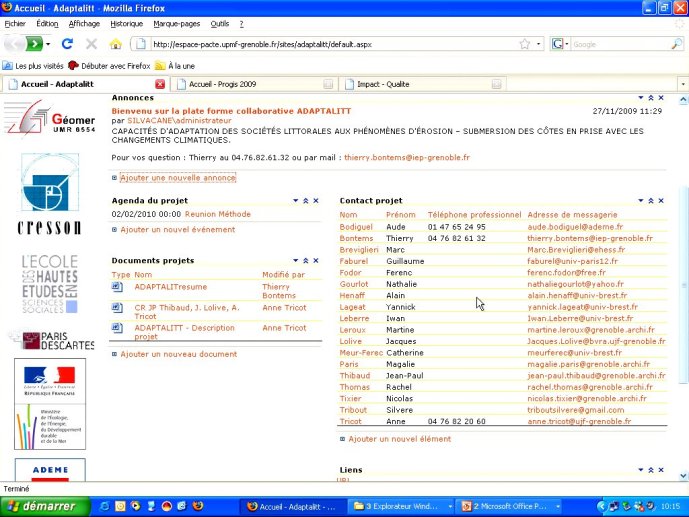This screenshot has height=517, width=689.
Task: Sort contacts by the Nom column header
Action: [348, 215]
